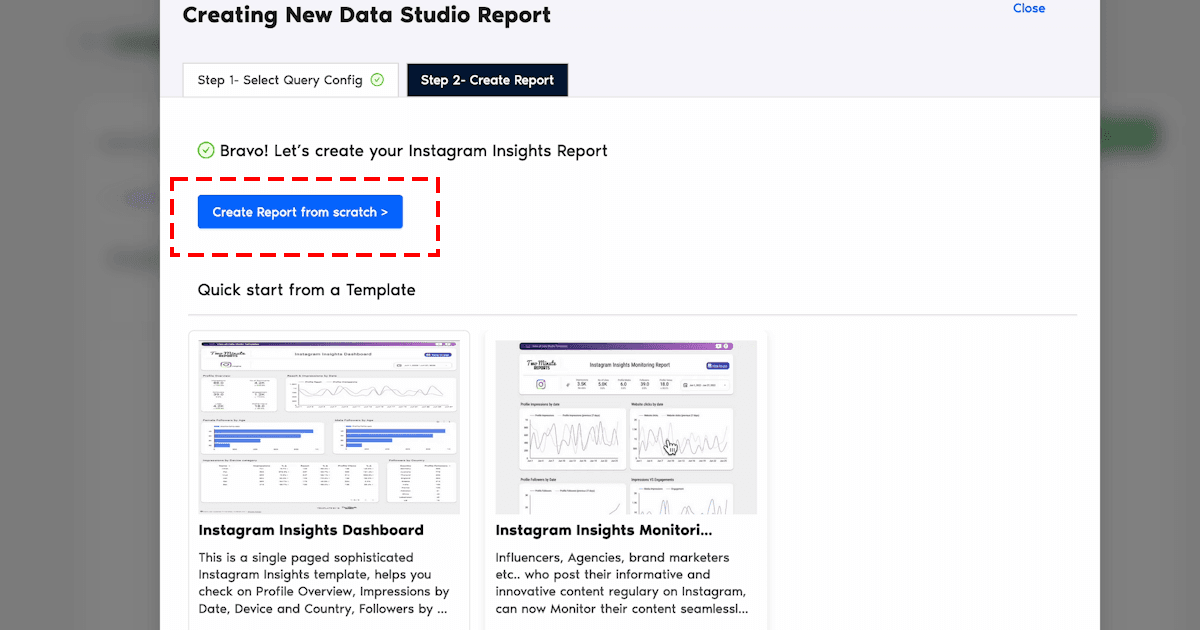Click green checkmark icon in Step 1 tab

tap(377, 80)
